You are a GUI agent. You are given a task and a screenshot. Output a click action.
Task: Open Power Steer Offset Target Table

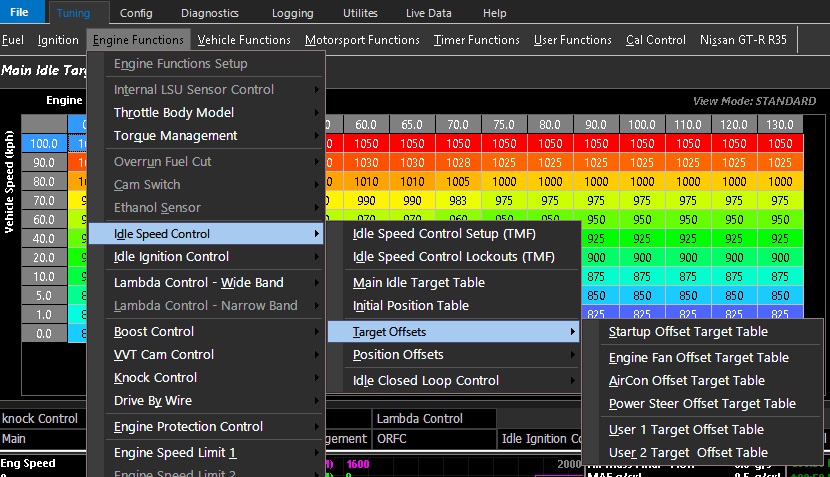point(702,403)
